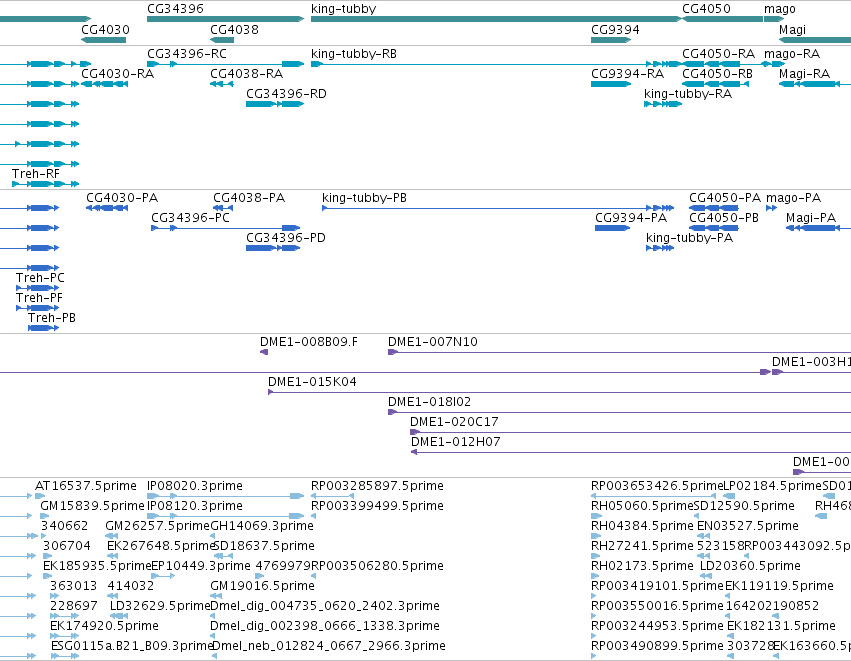Click the RP003399499.5prime EST label
This screenshot has width=851, height=661.
coord(377,506)
